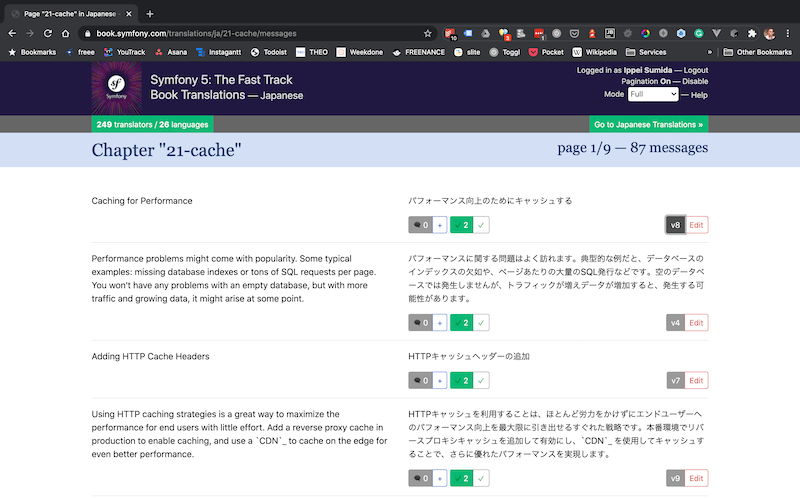Open the FREENANCE bookmark
Viewport: 800px width, 500px height.
[x=419, y=52]
